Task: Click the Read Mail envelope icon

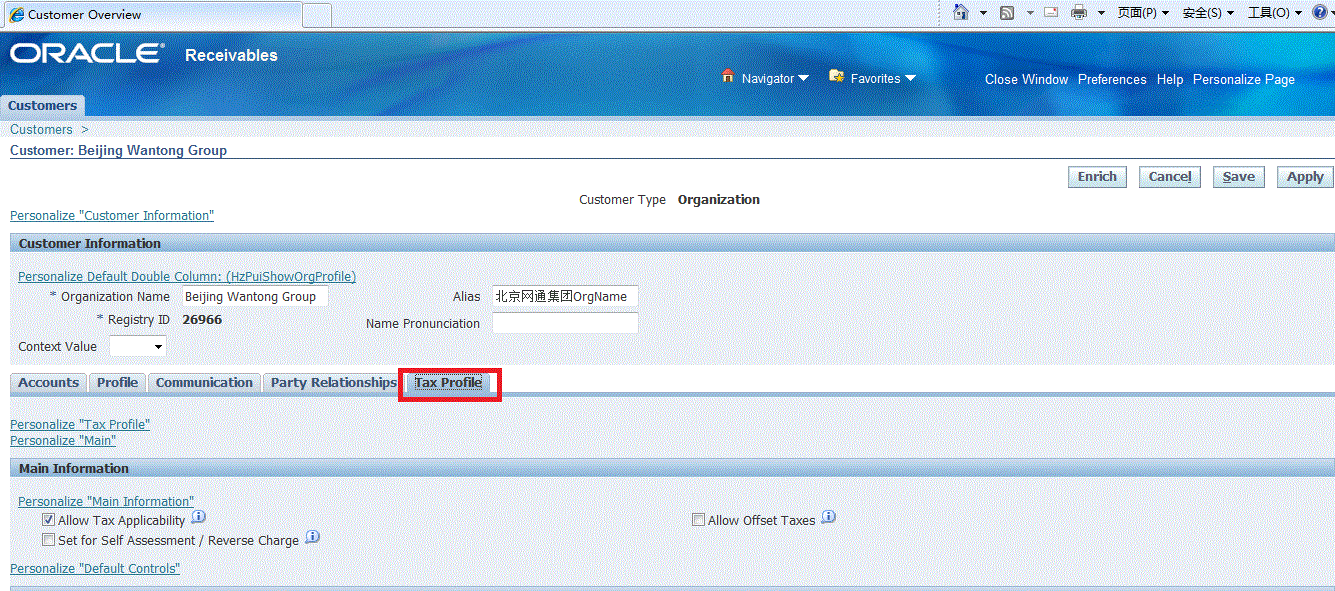Action: pos(1051,13)
